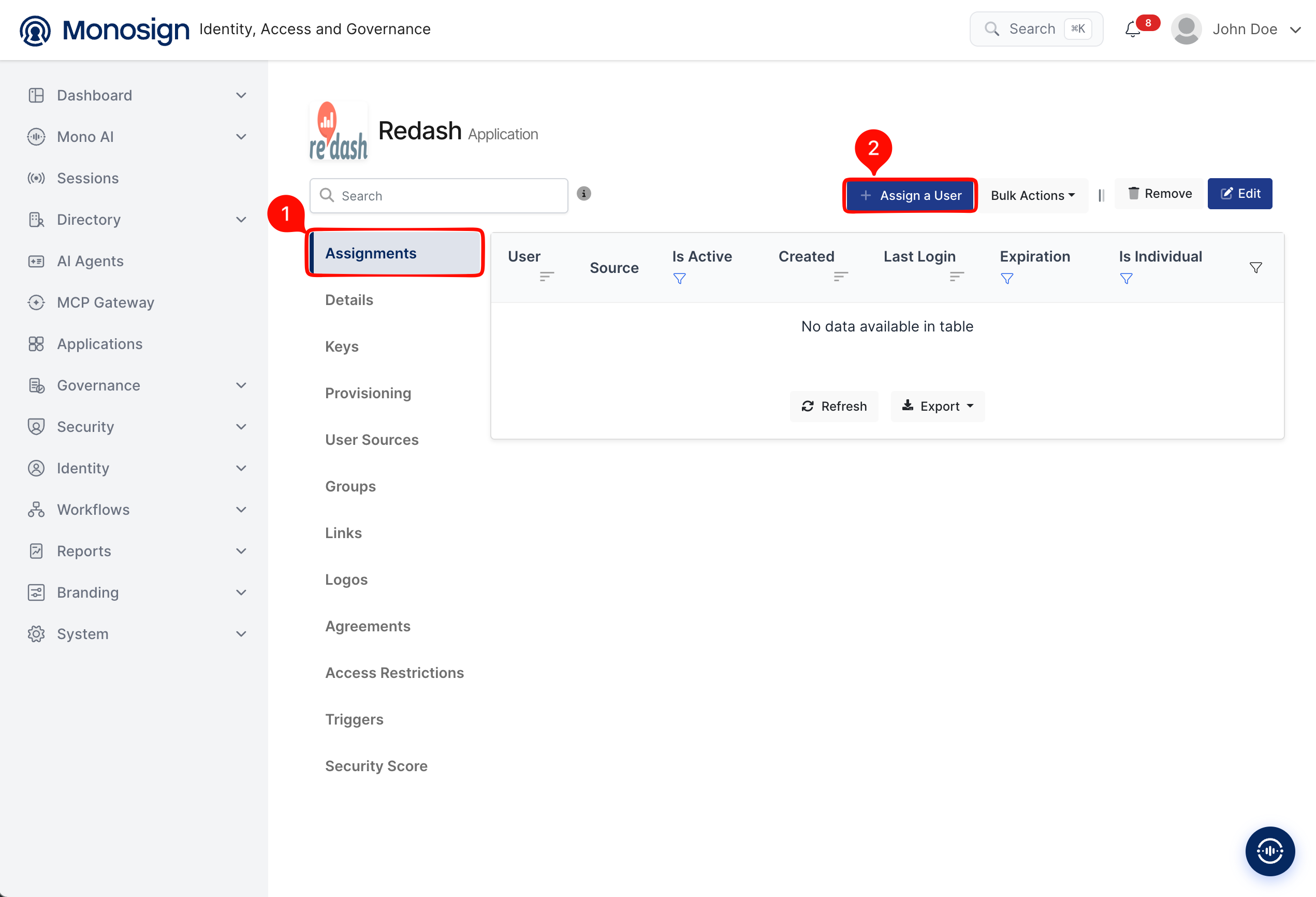
Task: Click the Sessions sidebar icon
Action: click(36, 179)
